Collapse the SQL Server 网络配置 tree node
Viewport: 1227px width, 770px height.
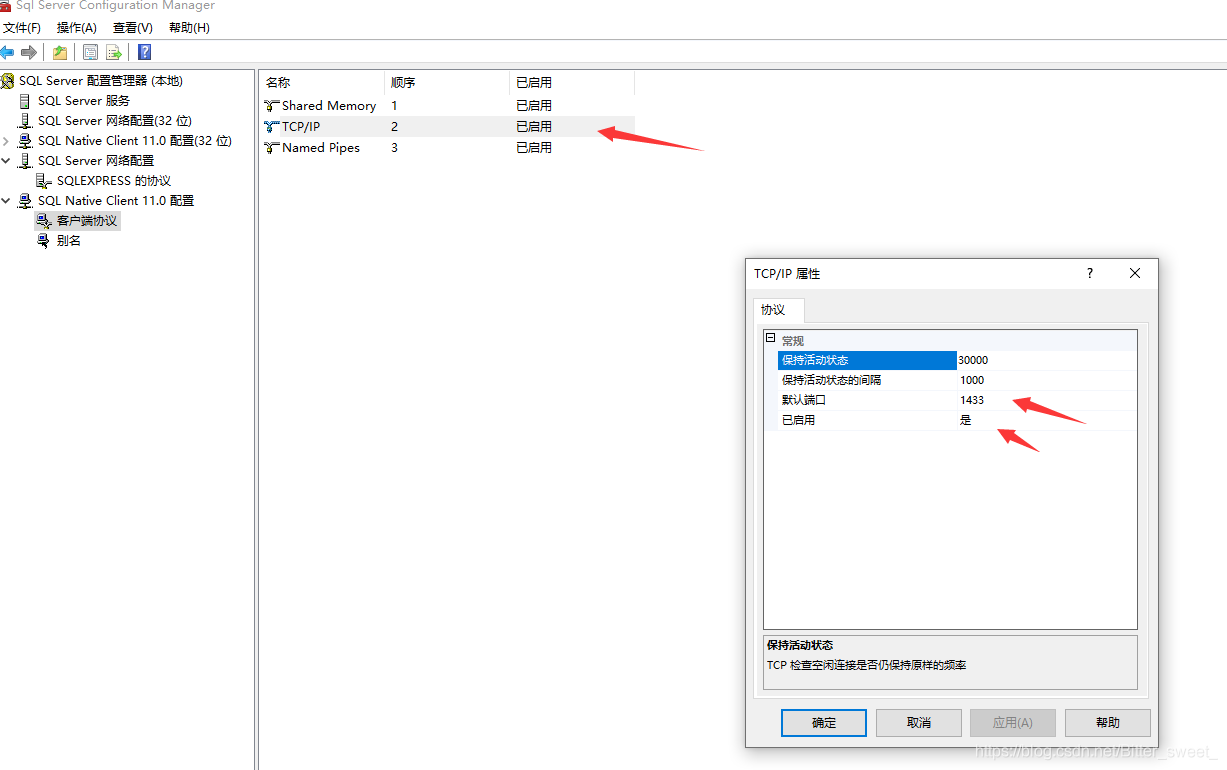[6, 161]
